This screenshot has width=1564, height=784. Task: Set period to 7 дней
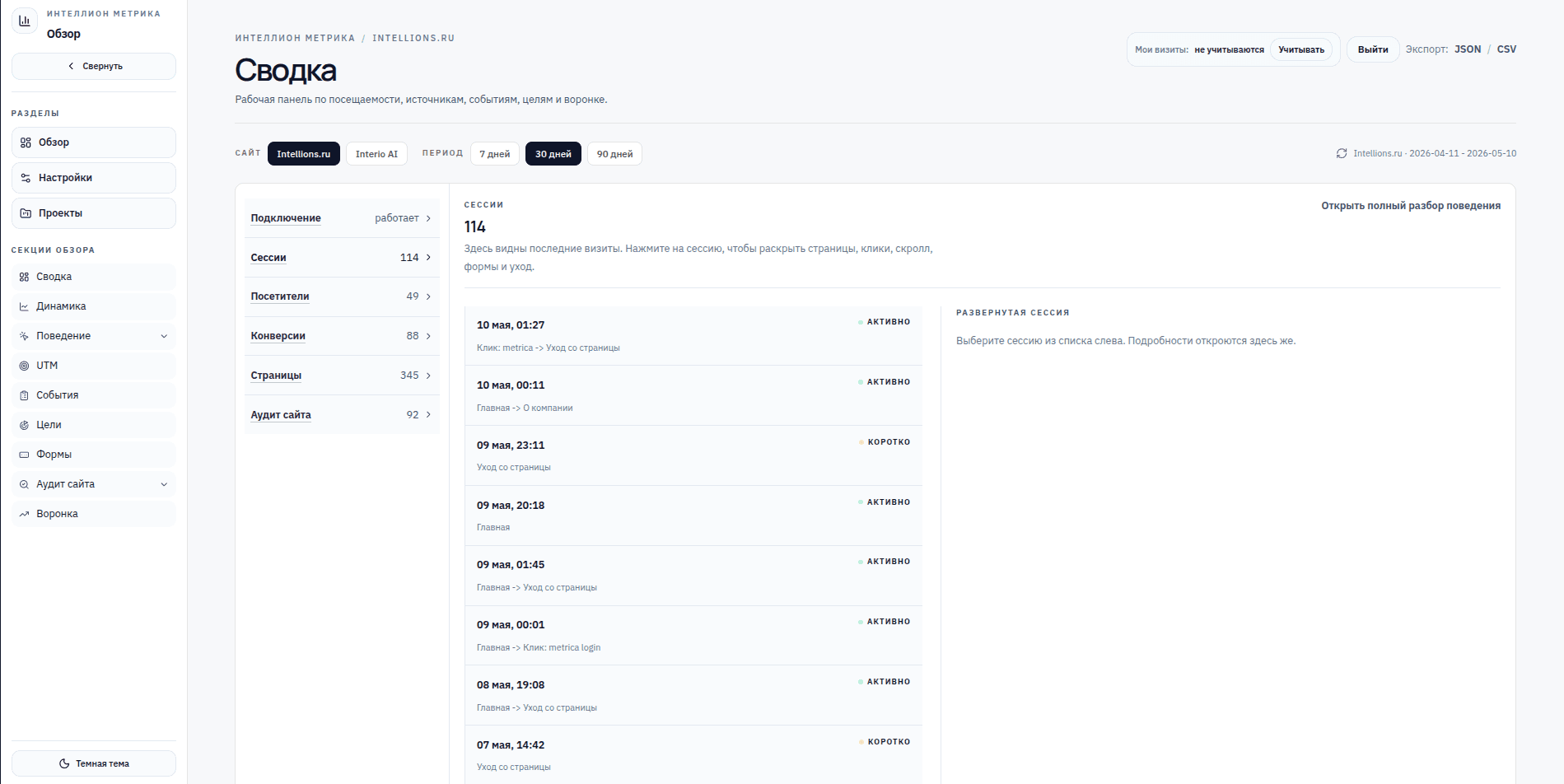(495, 154)
